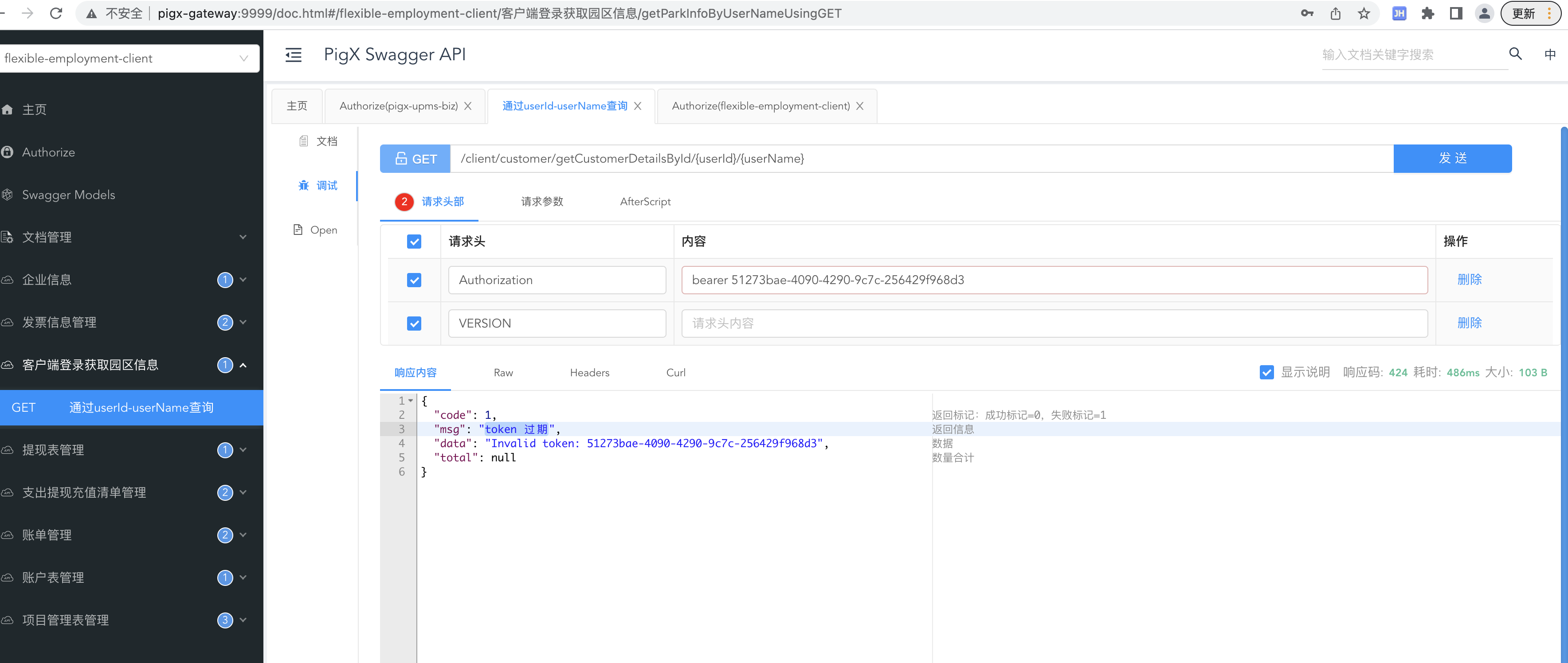Click the 发送 send button
The width and height of the screenshot is (1568, 663).
[x=1453, y=158]
